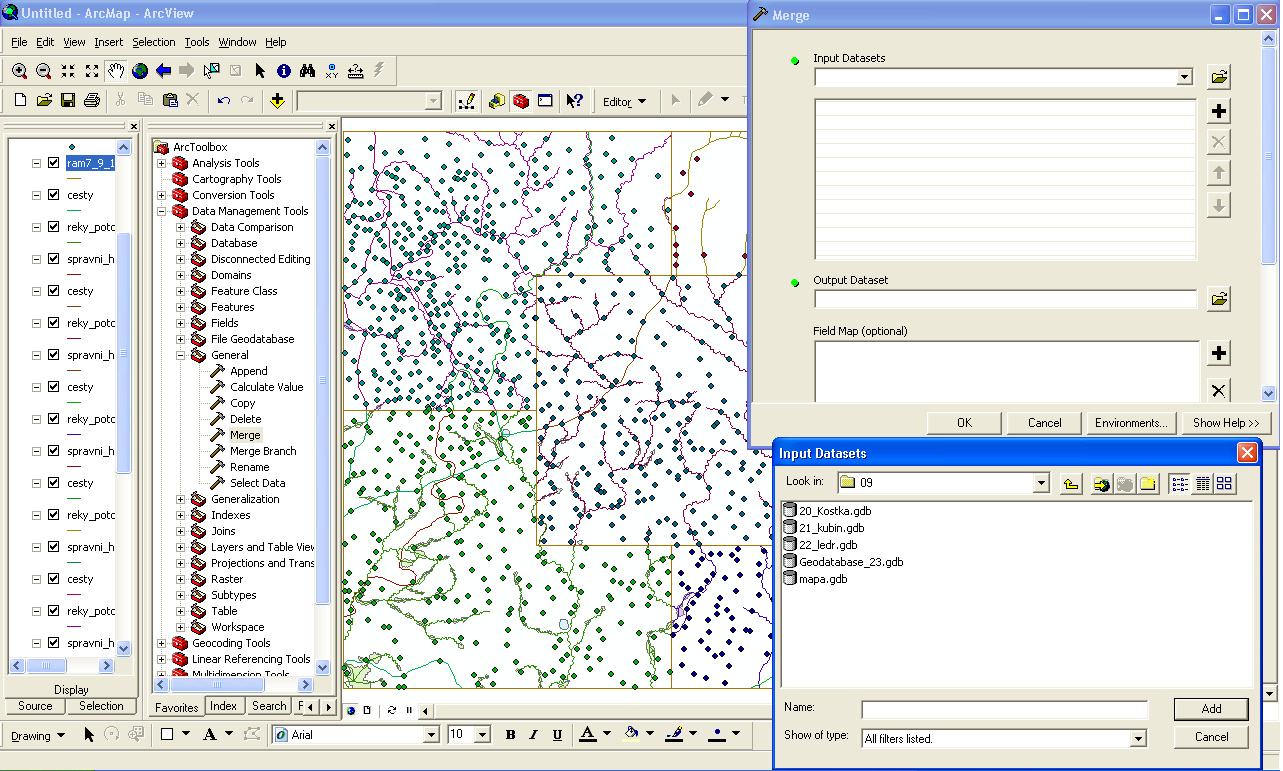Open the Editor dropdown menu
Image resolution: width=1283 pixels, height=771 pixels.
coord(624,102)
